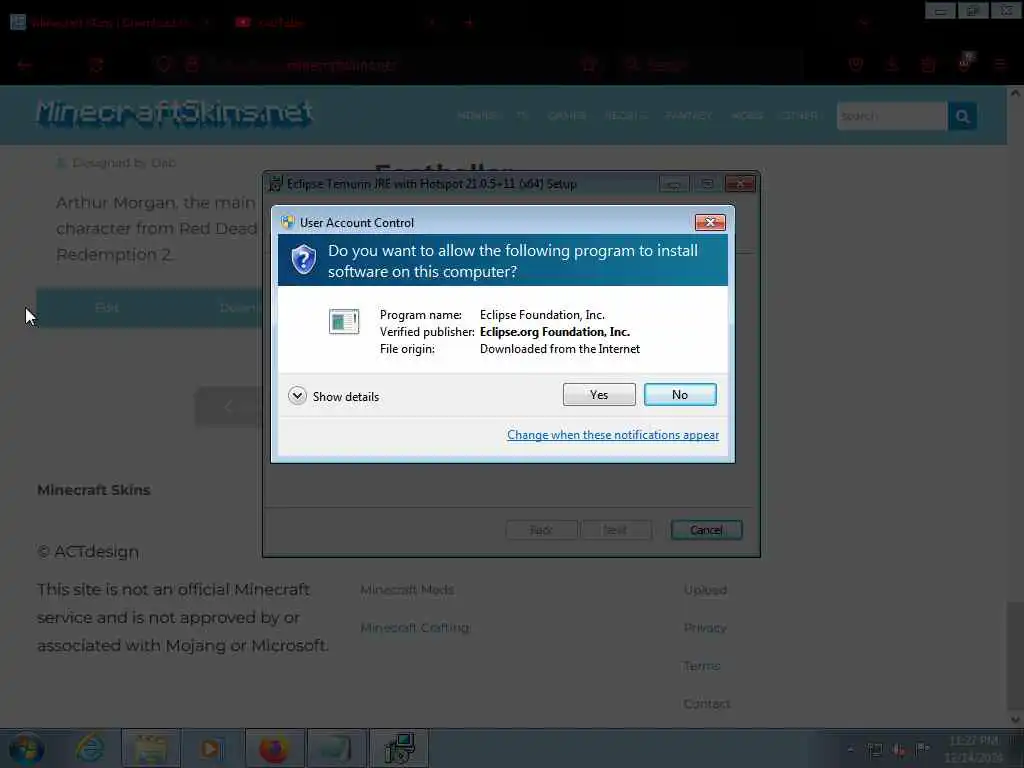Open the Minecraft Crafting footer link
The image size is (1024, 768).
[415, 628]
